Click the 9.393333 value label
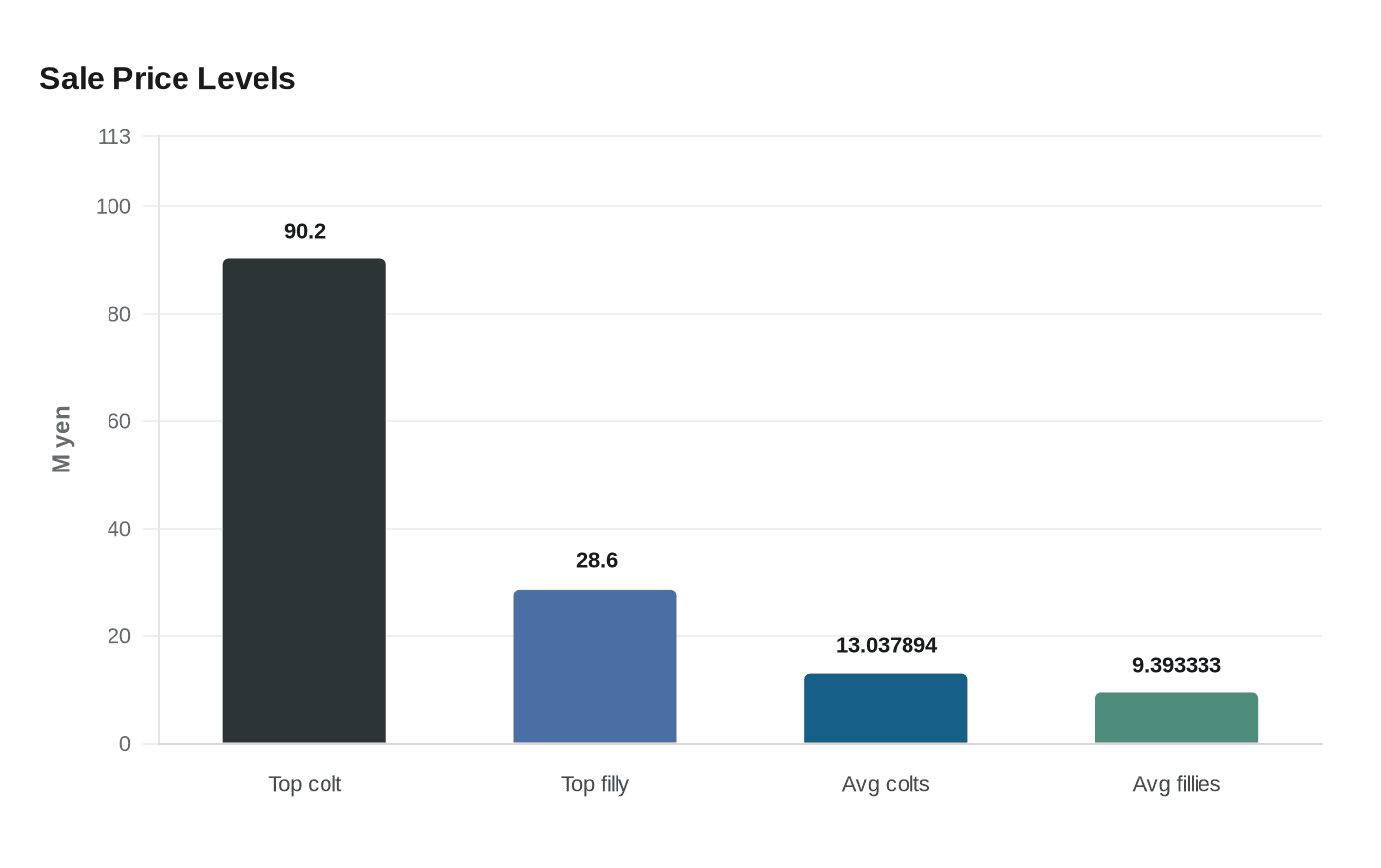This screenshot has height=868, width=1381. [1177, 665]
